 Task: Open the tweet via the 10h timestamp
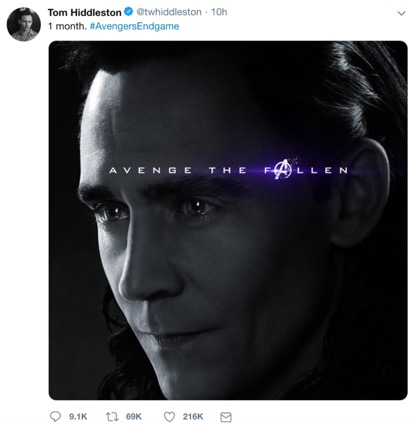tap(219, 12)
